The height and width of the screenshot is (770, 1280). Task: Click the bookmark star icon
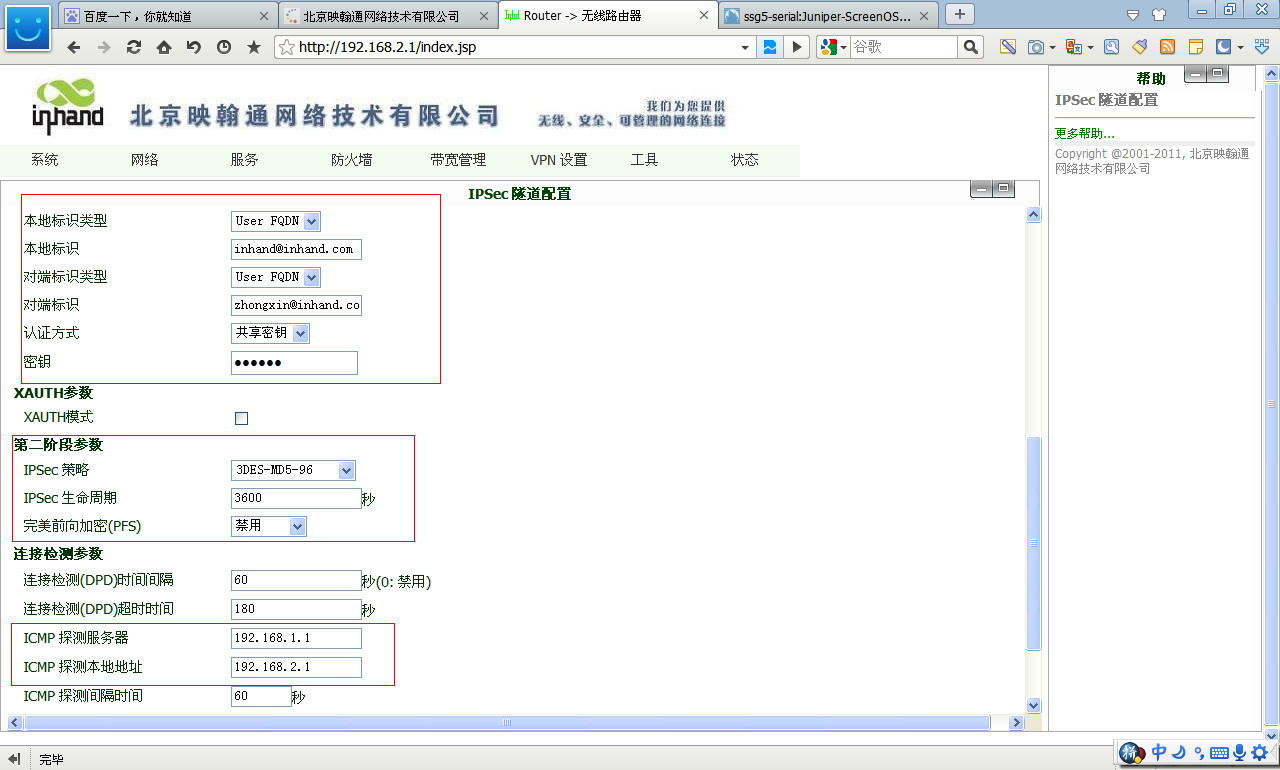click(253, 47)
